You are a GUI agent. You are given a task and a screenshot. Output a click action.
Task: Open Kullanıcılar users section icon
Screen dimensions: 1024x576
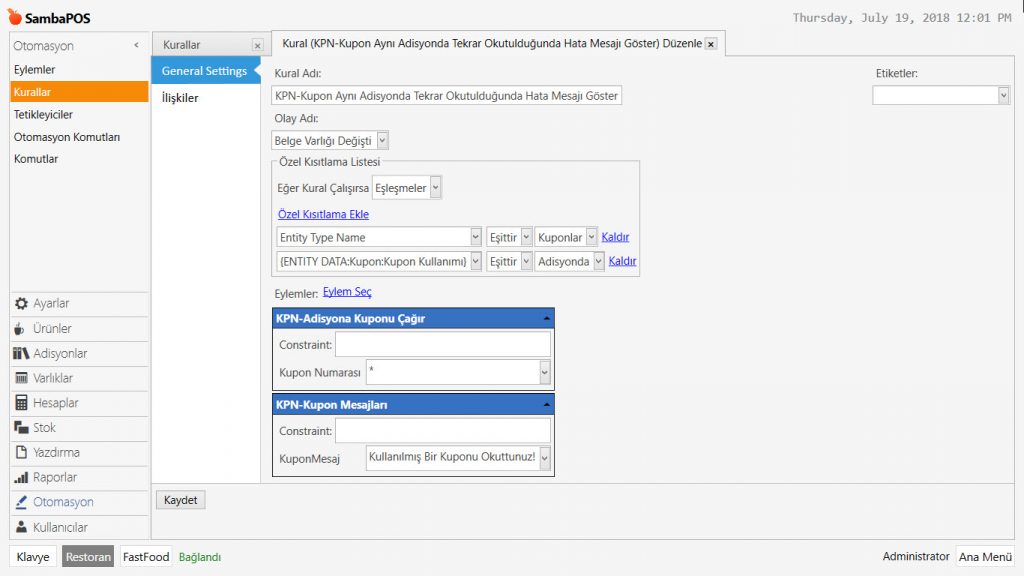[x=21, y=527]
